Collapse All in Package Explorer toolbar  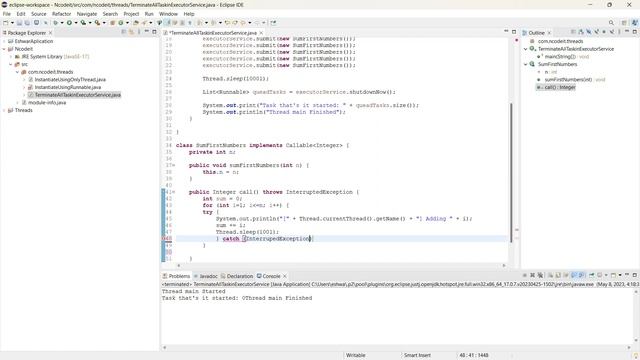click(124, 32)
